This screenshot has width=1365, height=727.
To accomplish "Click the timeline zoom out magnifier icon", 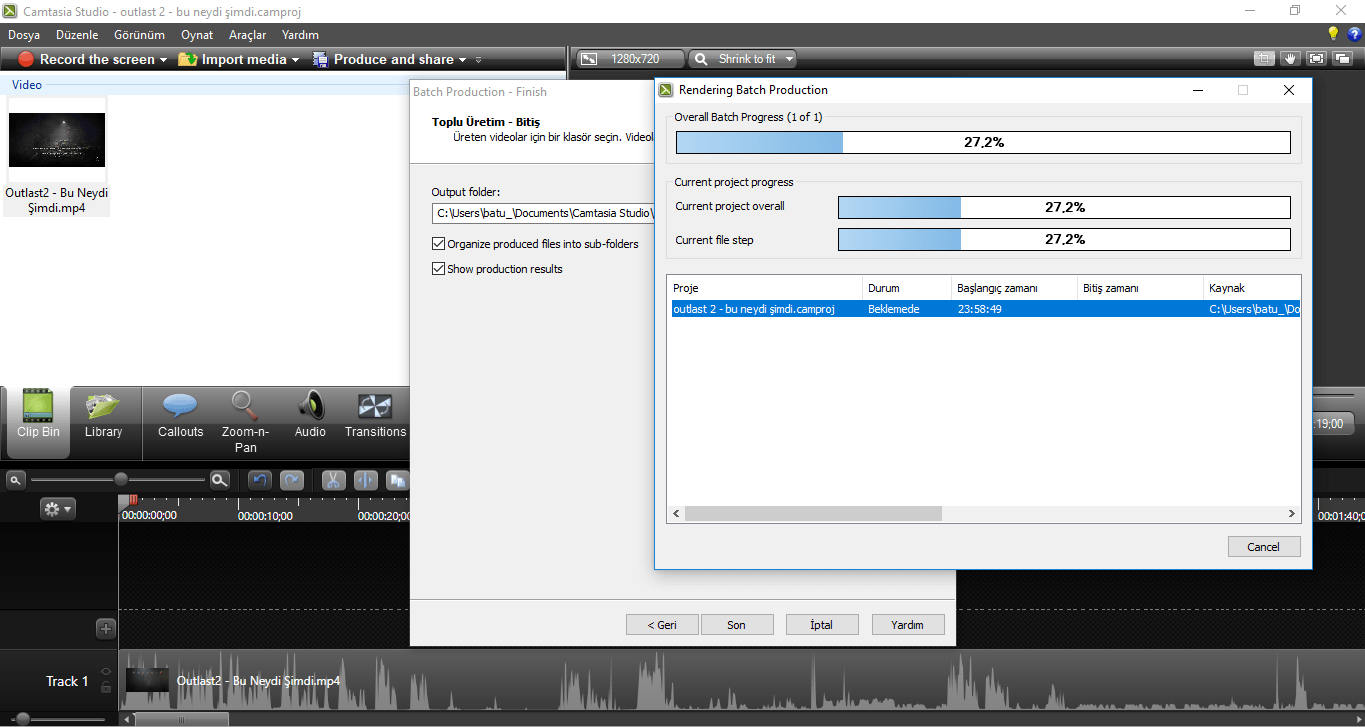I will pos(16,480).
